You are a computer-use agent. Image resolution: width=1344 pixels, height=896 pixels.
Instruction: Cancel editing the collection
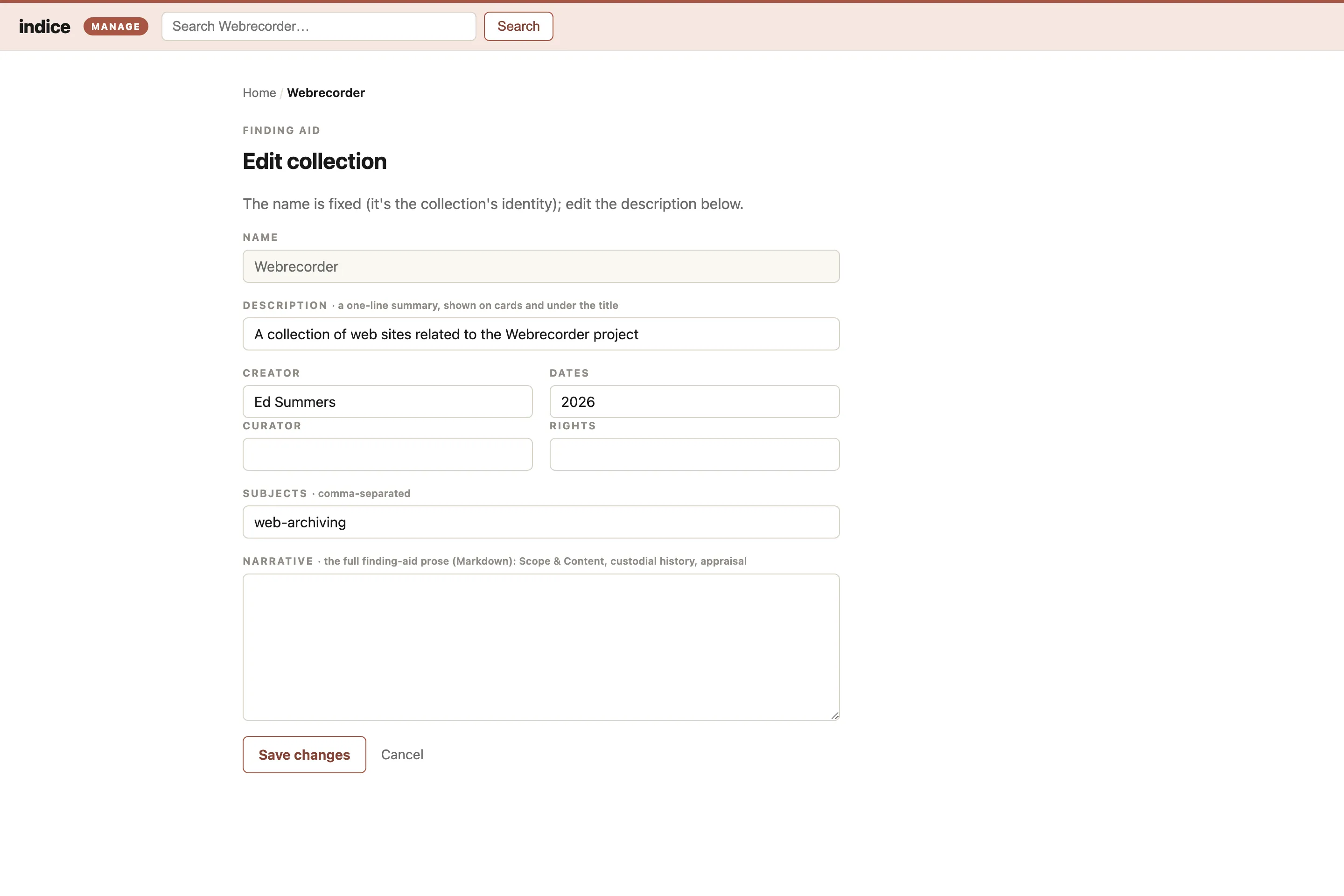402,755
